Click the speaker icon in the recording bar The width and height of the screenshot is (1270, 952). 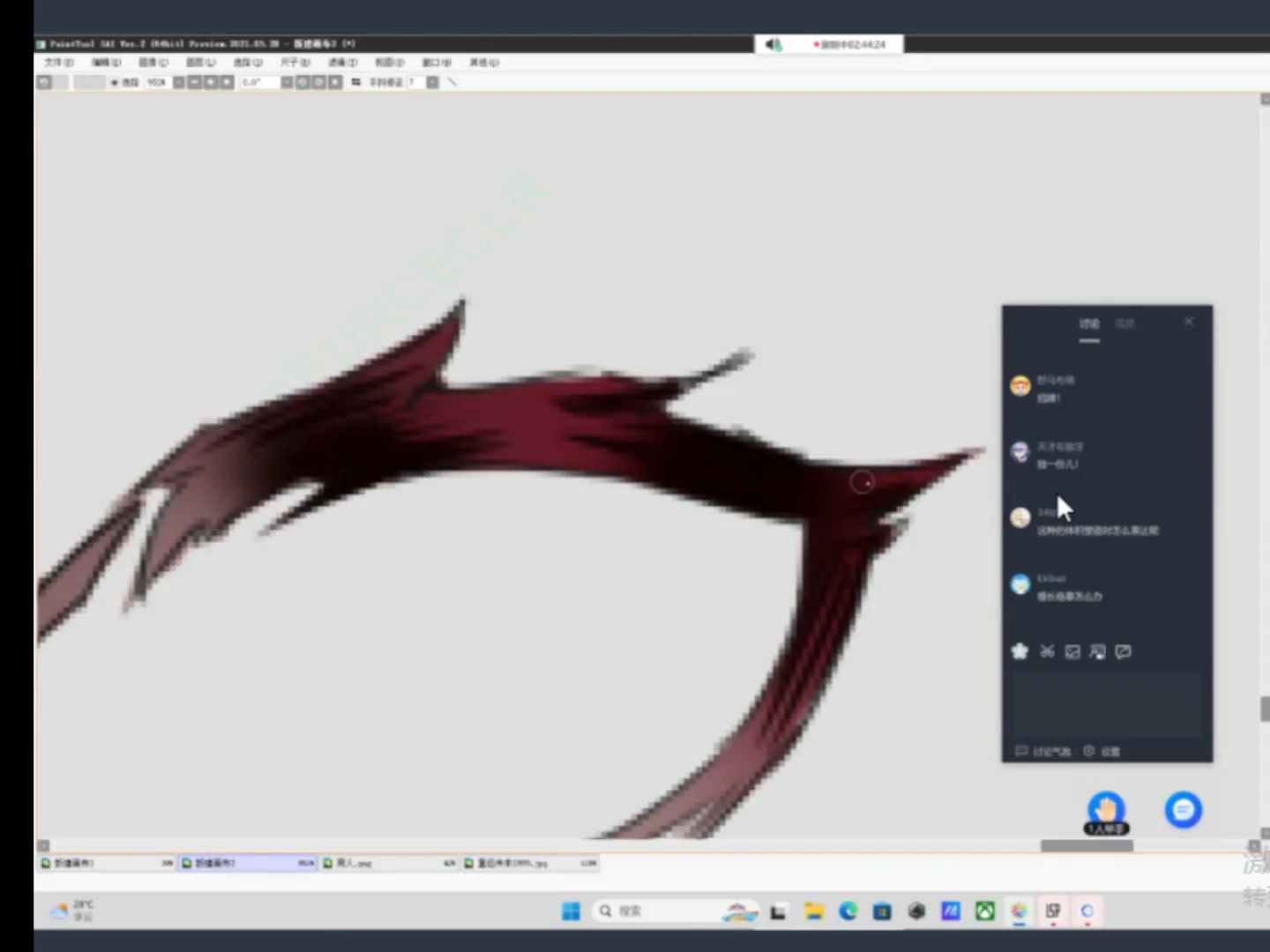pos(773,44)
